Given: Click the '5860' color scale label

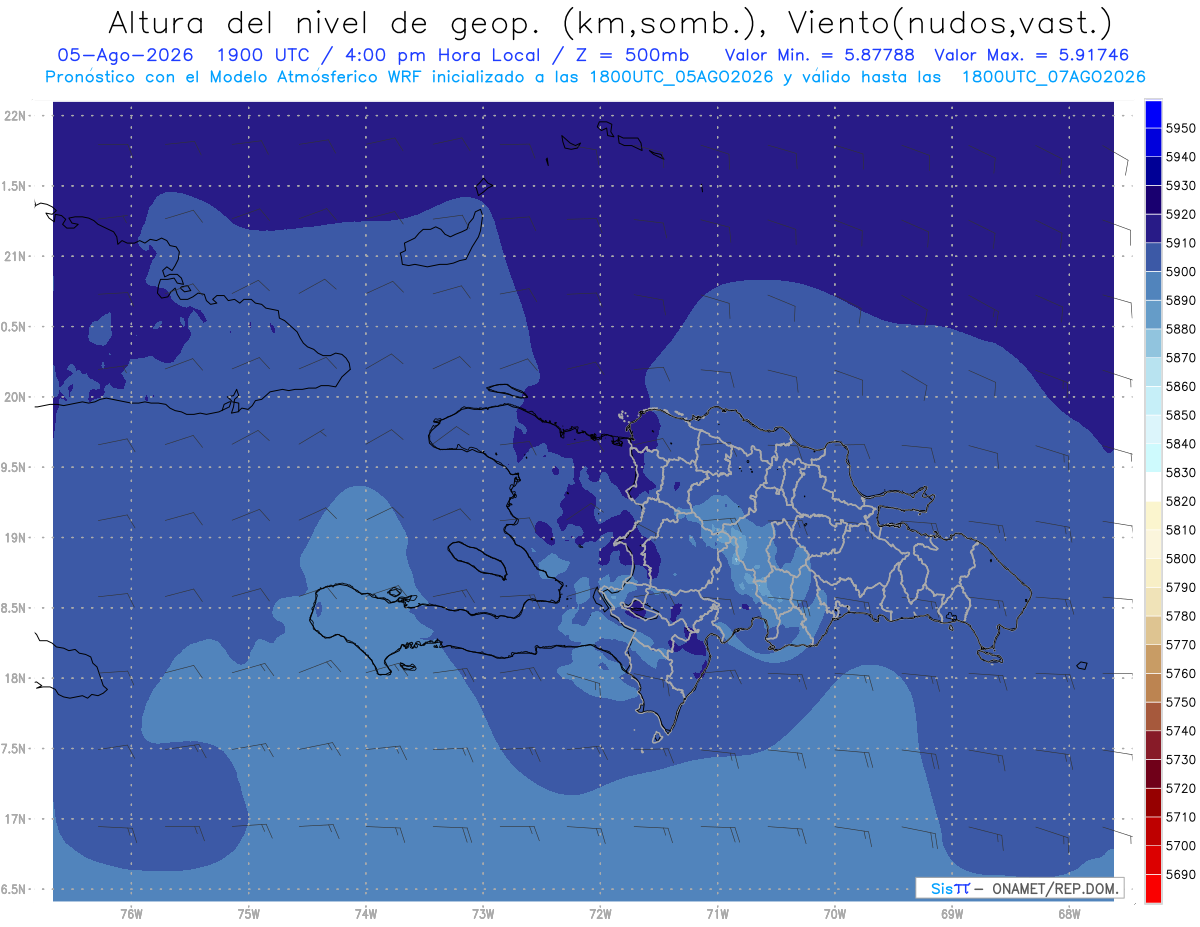Looking at the screenshot, I should (x=1180, y=386).
